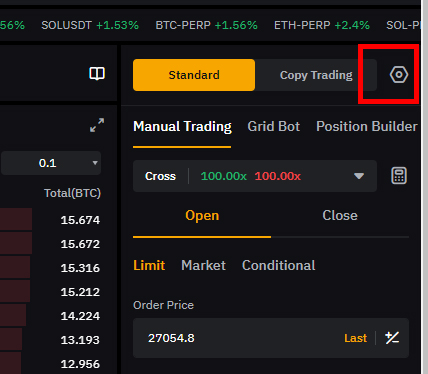Choose the Conditional order type

point(279,265)
